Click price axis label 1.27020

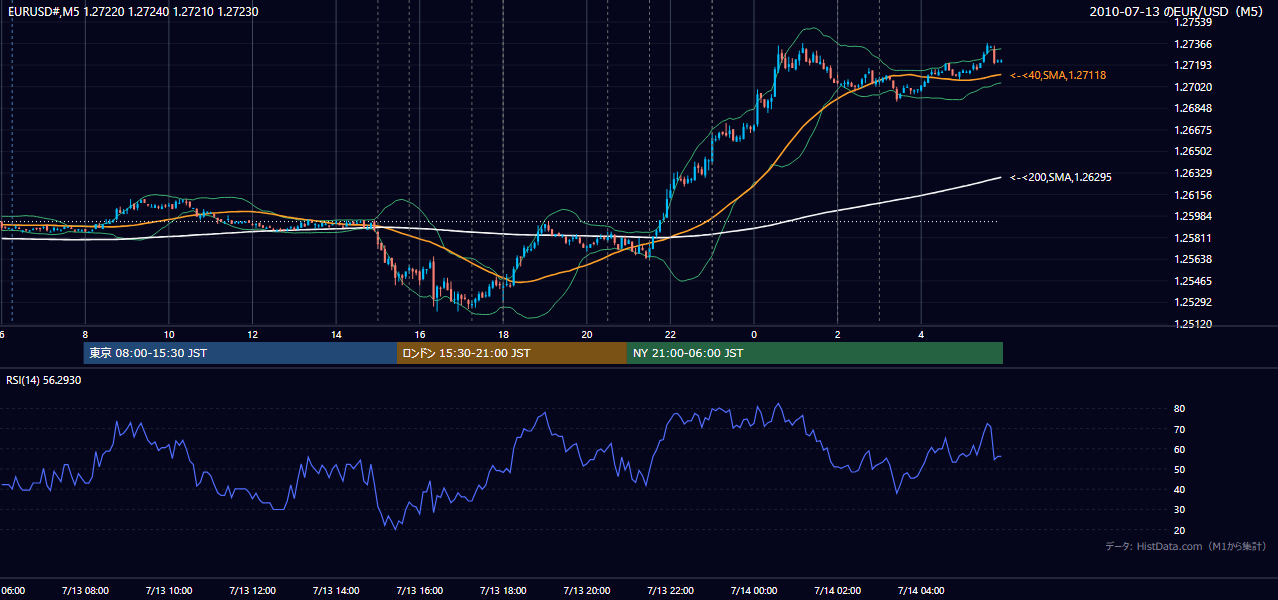[x=1192, y=87]
